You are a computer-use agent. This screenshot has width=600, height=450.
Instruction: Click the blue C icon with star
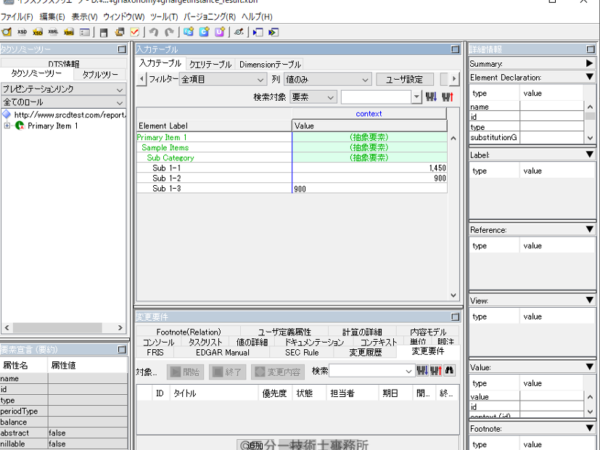click(204, 32)
